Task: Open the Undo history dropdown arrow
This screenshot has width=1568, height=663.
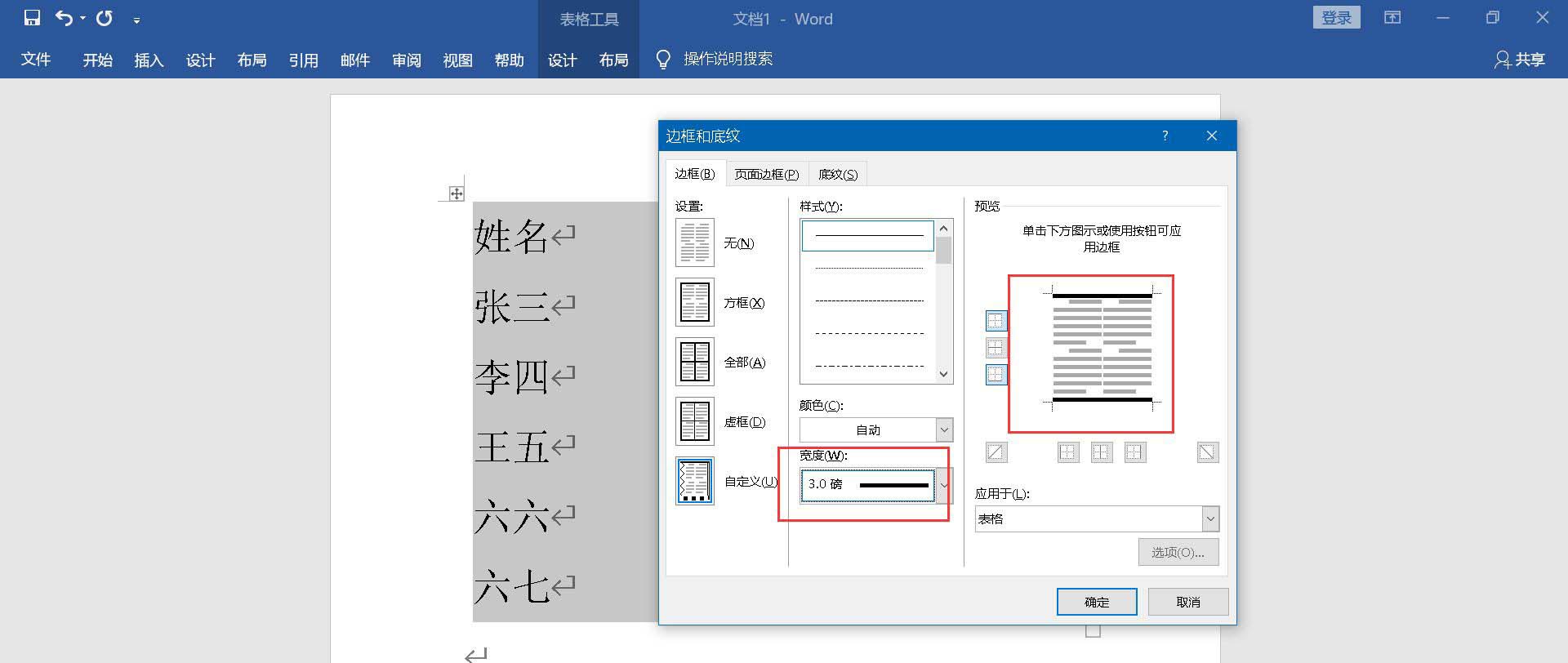Action: click(82, 19)
